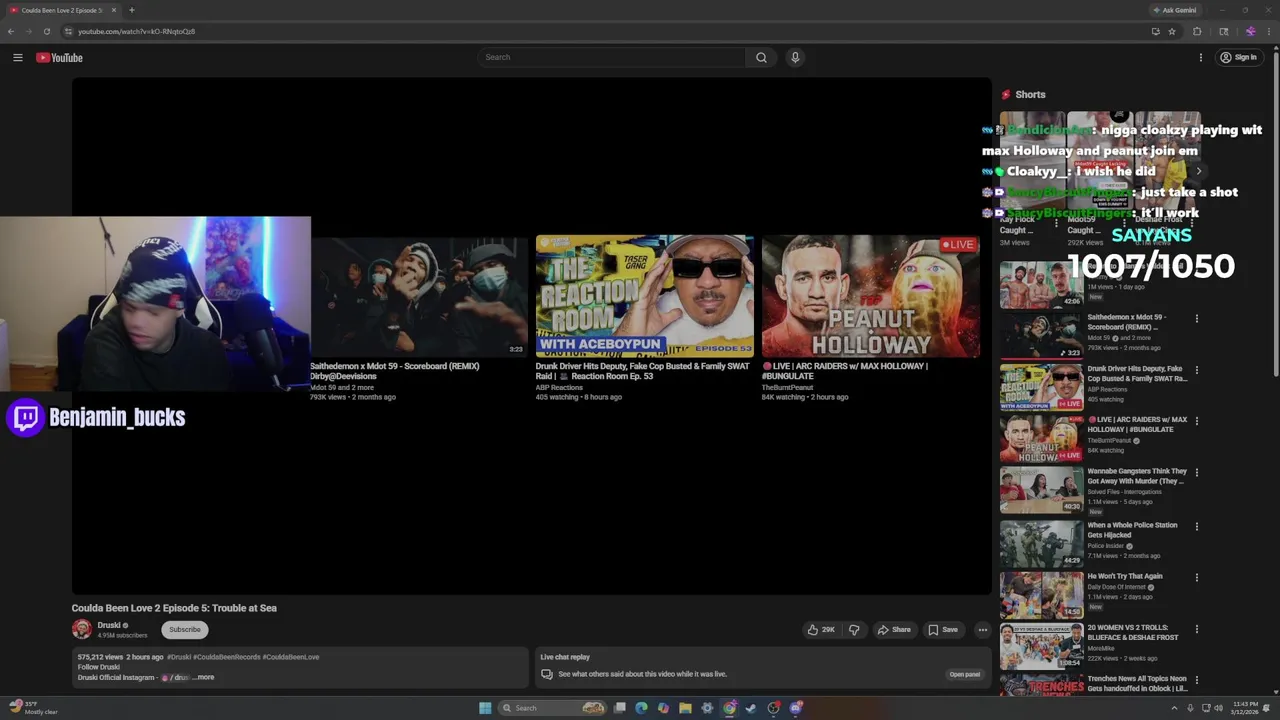Subscribe to the Druski channel
Image resolution: width=1280 pixels, height=720 pixels.
185,629
